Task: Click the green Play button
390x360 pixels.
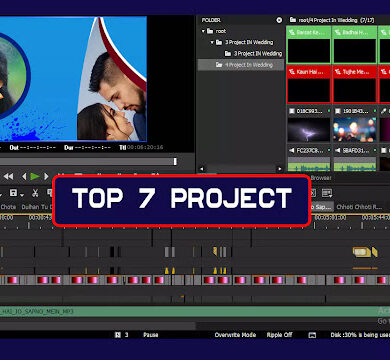Action: pos(35,176)
